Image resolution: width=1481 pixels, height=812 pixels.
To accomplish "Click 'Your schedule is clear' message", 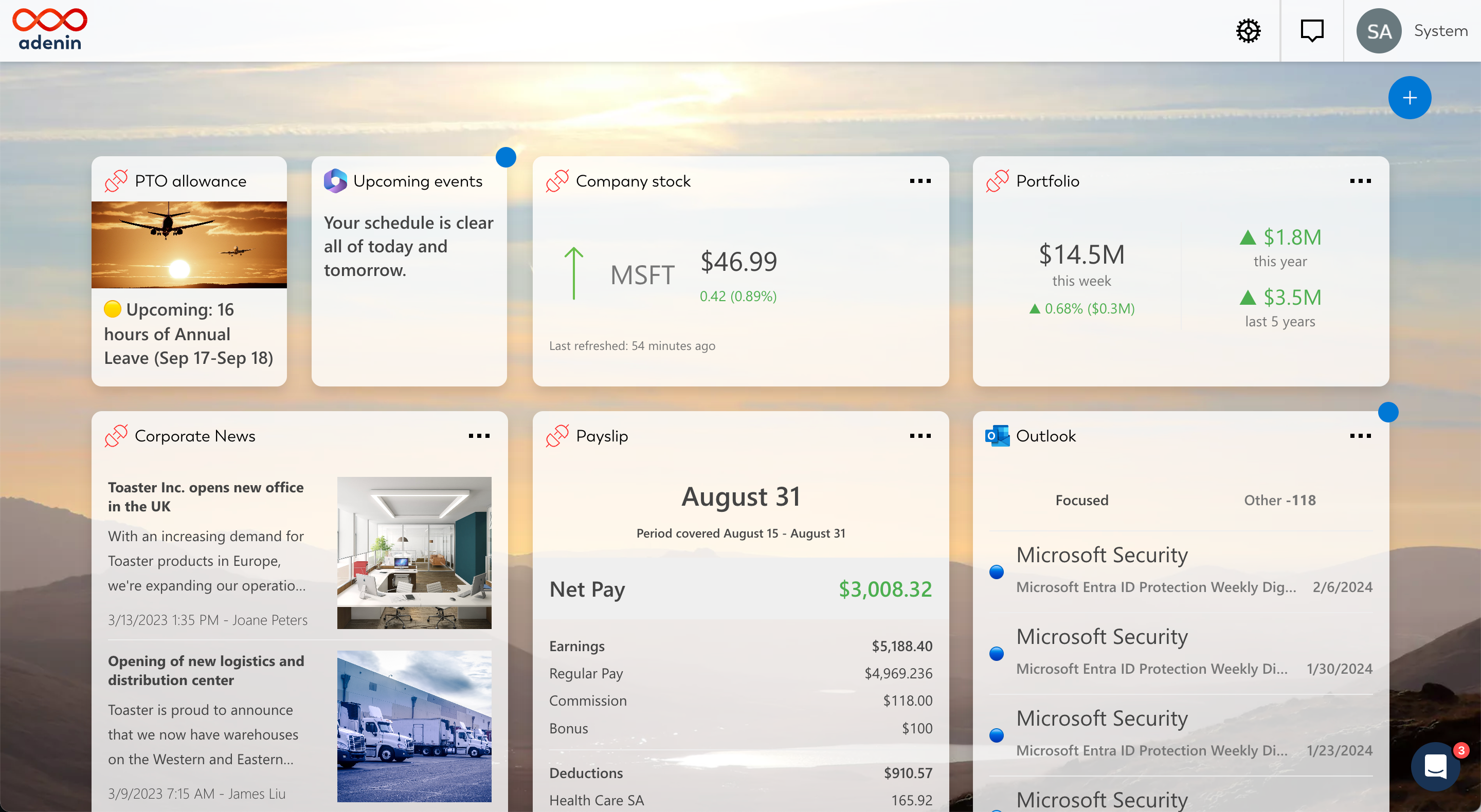I will pos(408,247).
